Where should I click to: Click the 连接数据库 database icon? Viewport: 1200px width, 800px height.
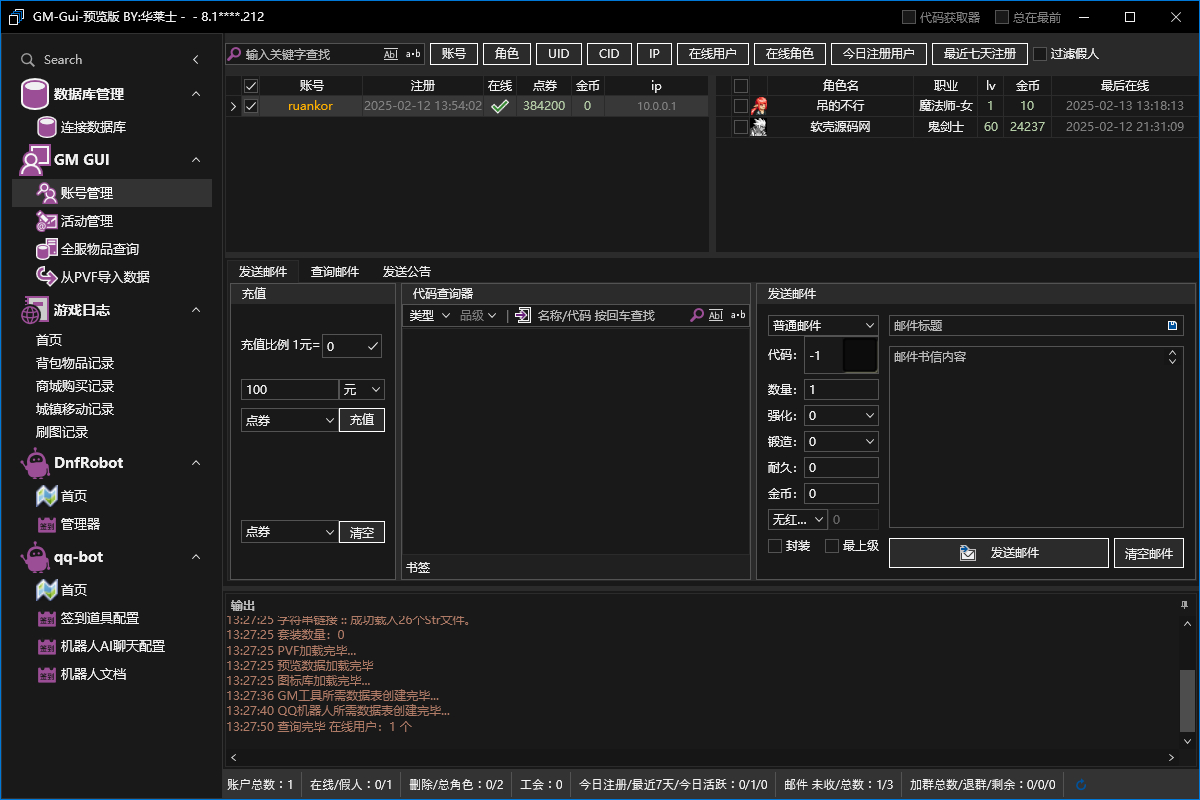point(46,127)
